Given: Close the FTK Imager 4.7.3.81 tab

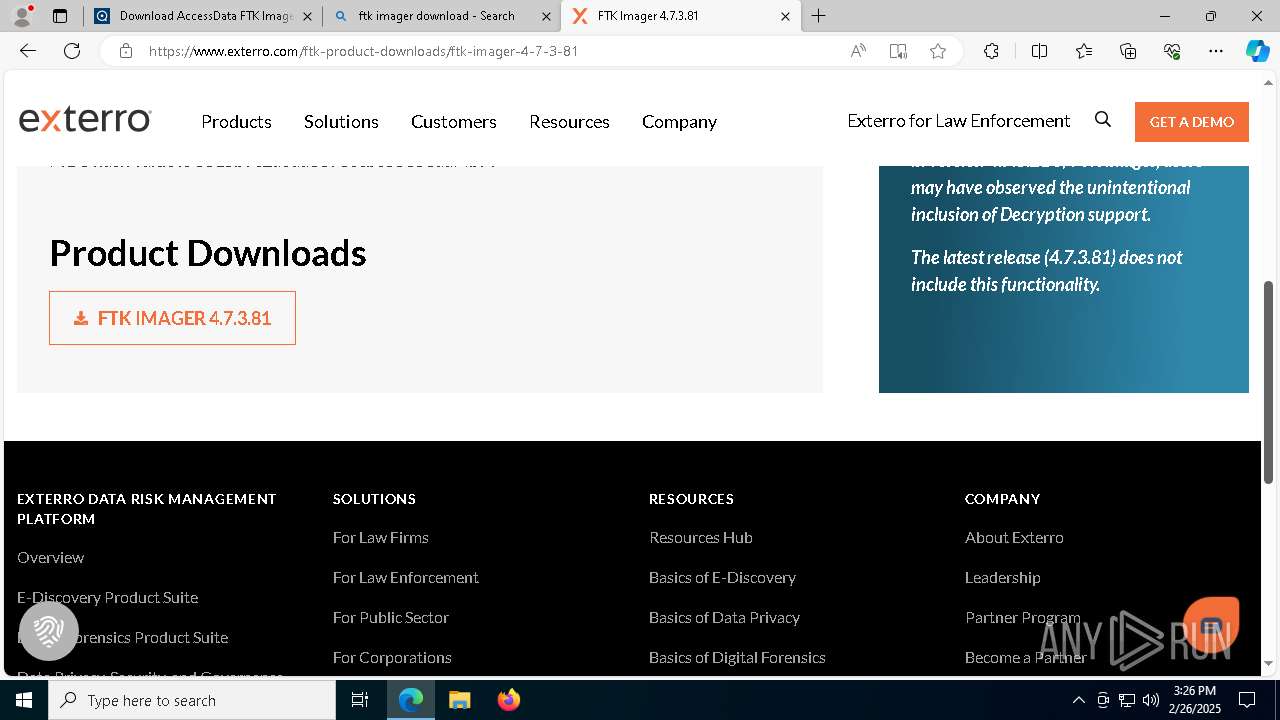Looking at the screenshot, I should pos(785,16).
